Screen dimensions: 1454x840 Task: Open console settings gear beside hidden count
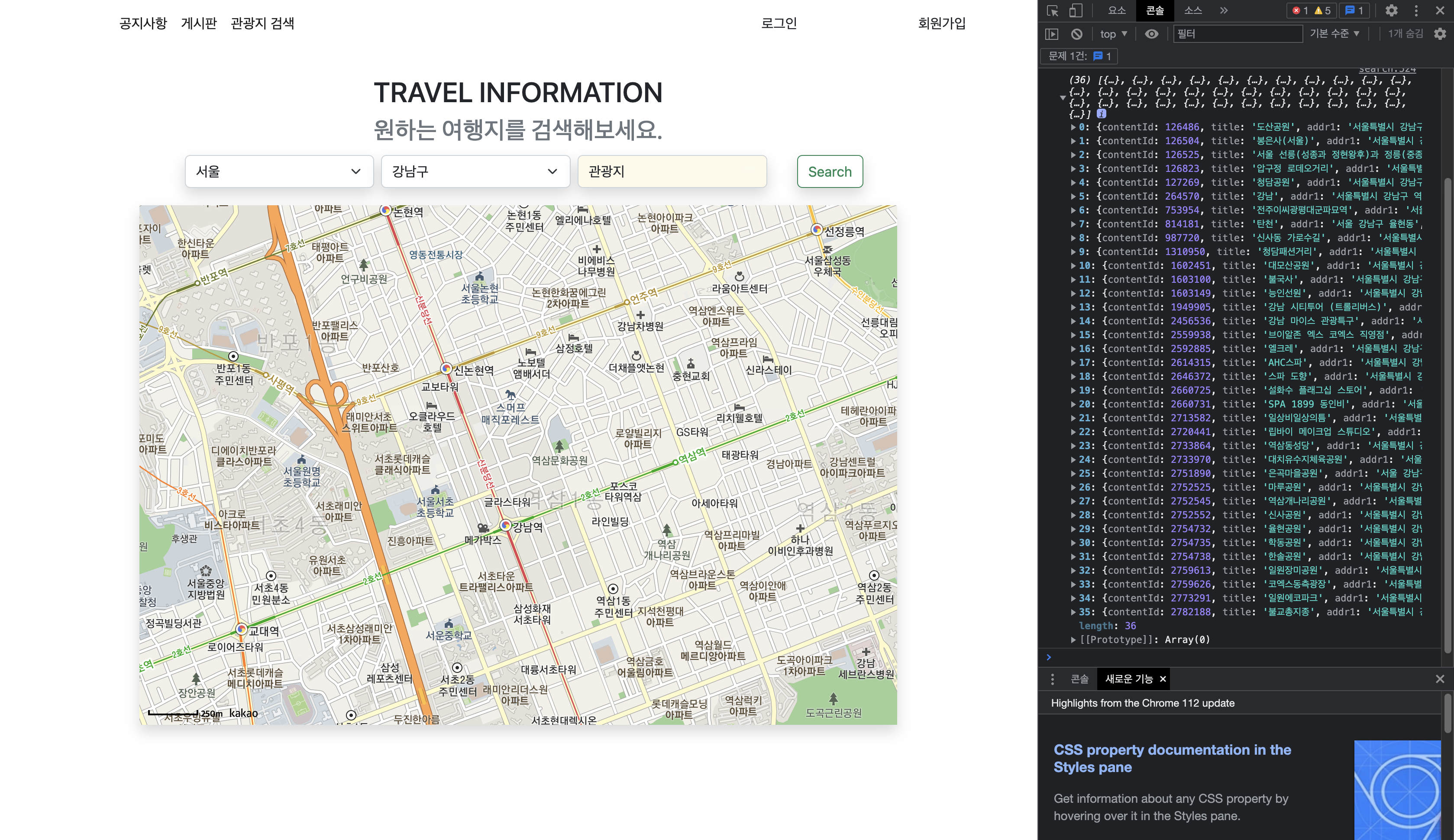1440,34
